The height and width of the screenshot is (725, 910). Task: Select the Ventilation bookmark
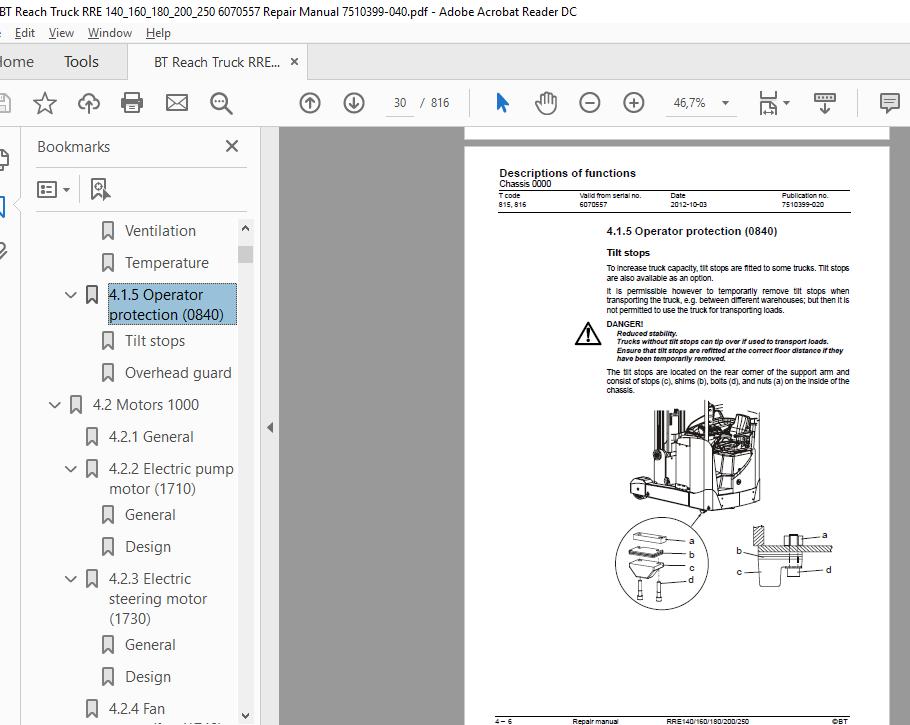(x=160, y=231)
